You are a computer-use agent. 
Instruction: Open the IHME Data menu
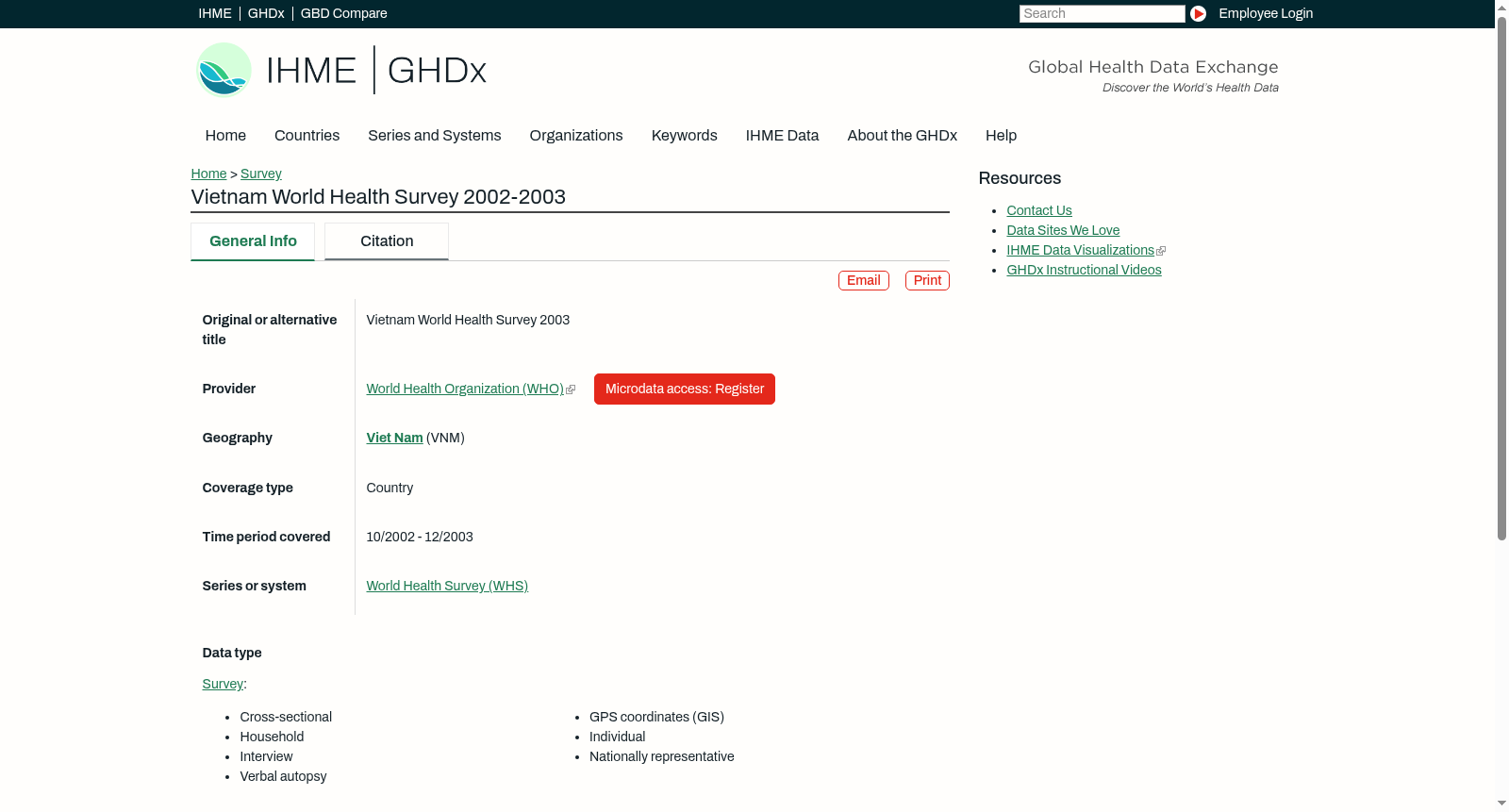tap(782, 135)
